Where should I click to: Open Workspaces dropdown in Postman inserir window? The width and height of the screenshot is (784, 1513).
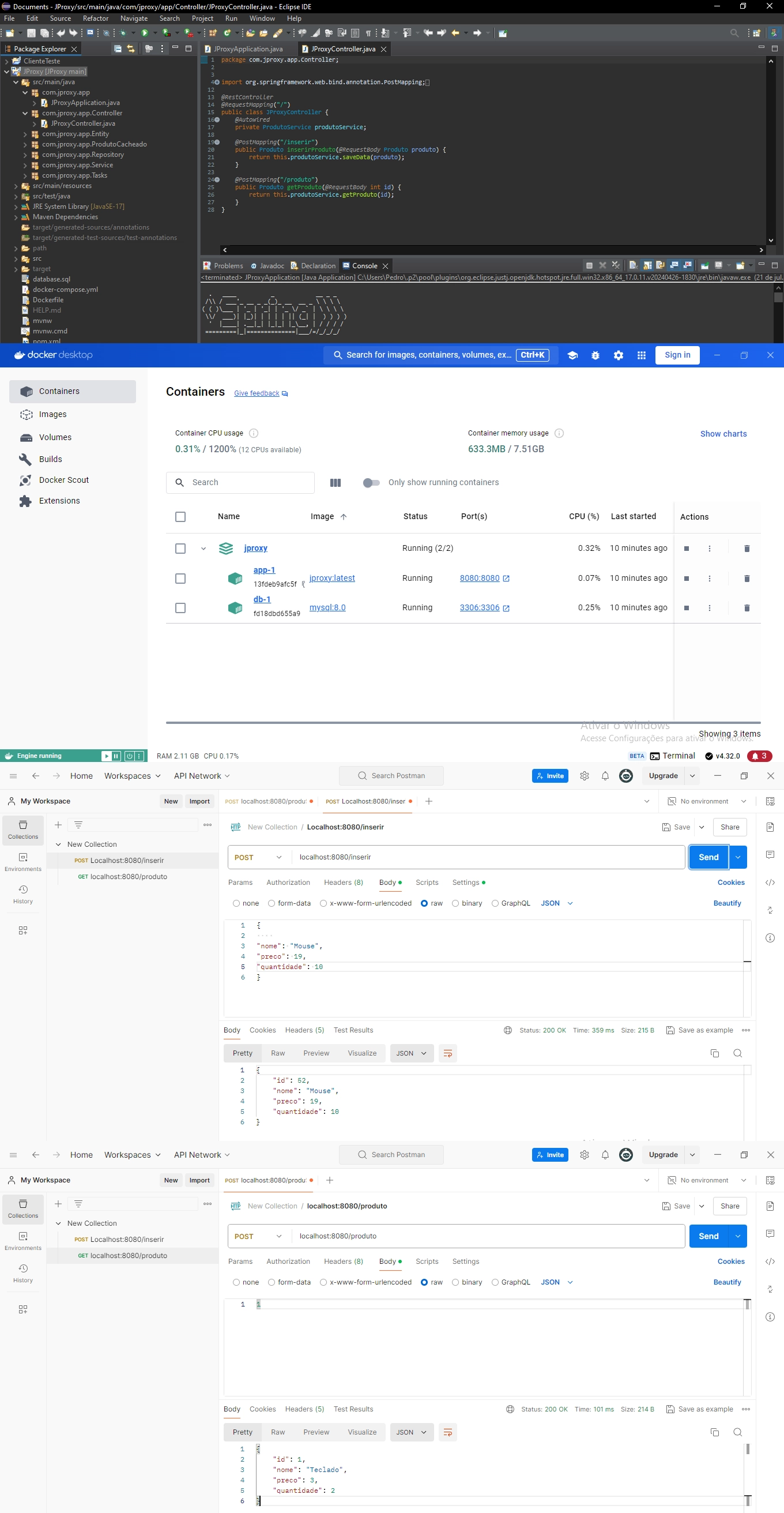coord(133,776)
